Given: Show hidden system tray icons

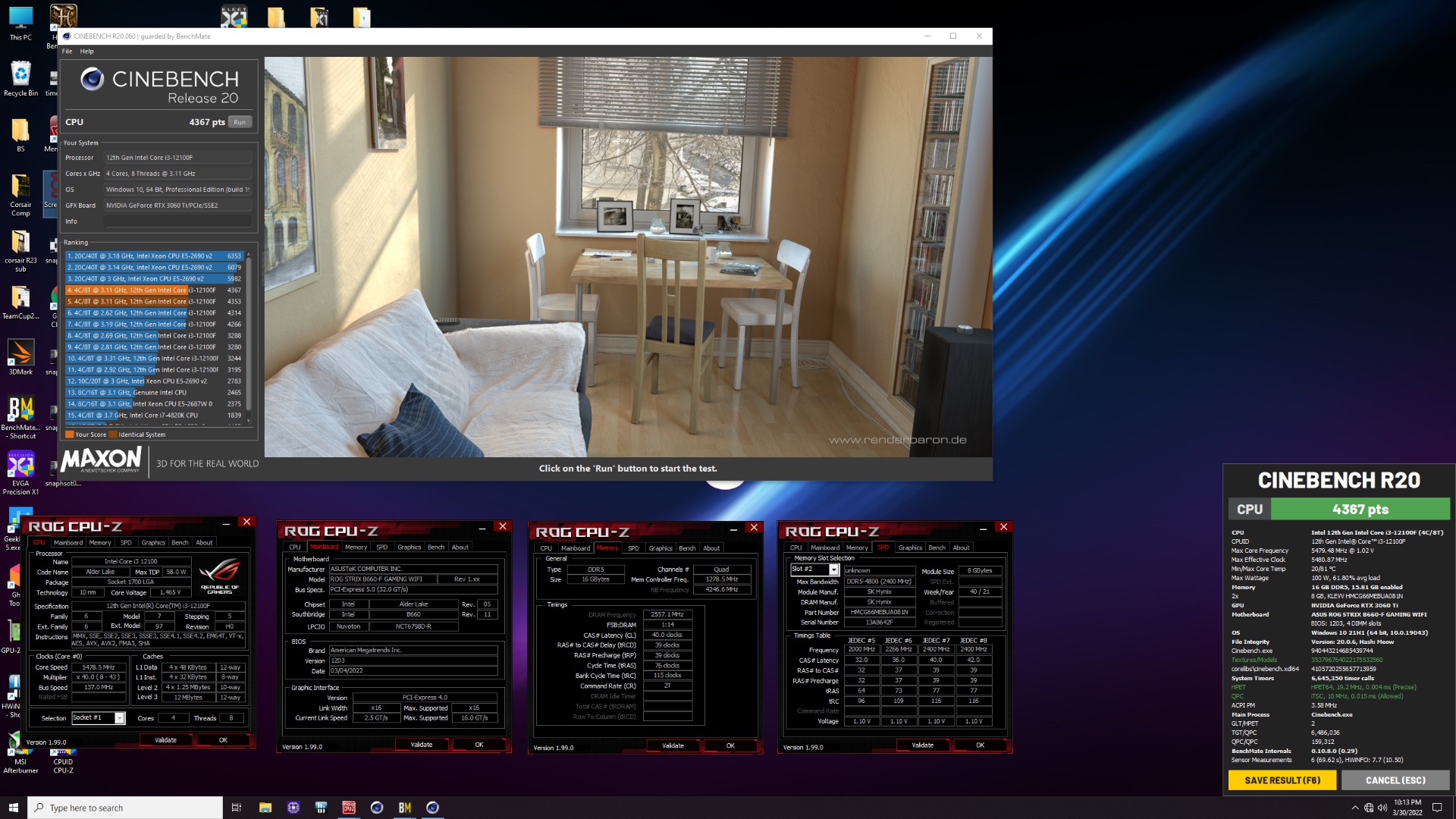Looking at the screenshot, I should (1354, 808).
